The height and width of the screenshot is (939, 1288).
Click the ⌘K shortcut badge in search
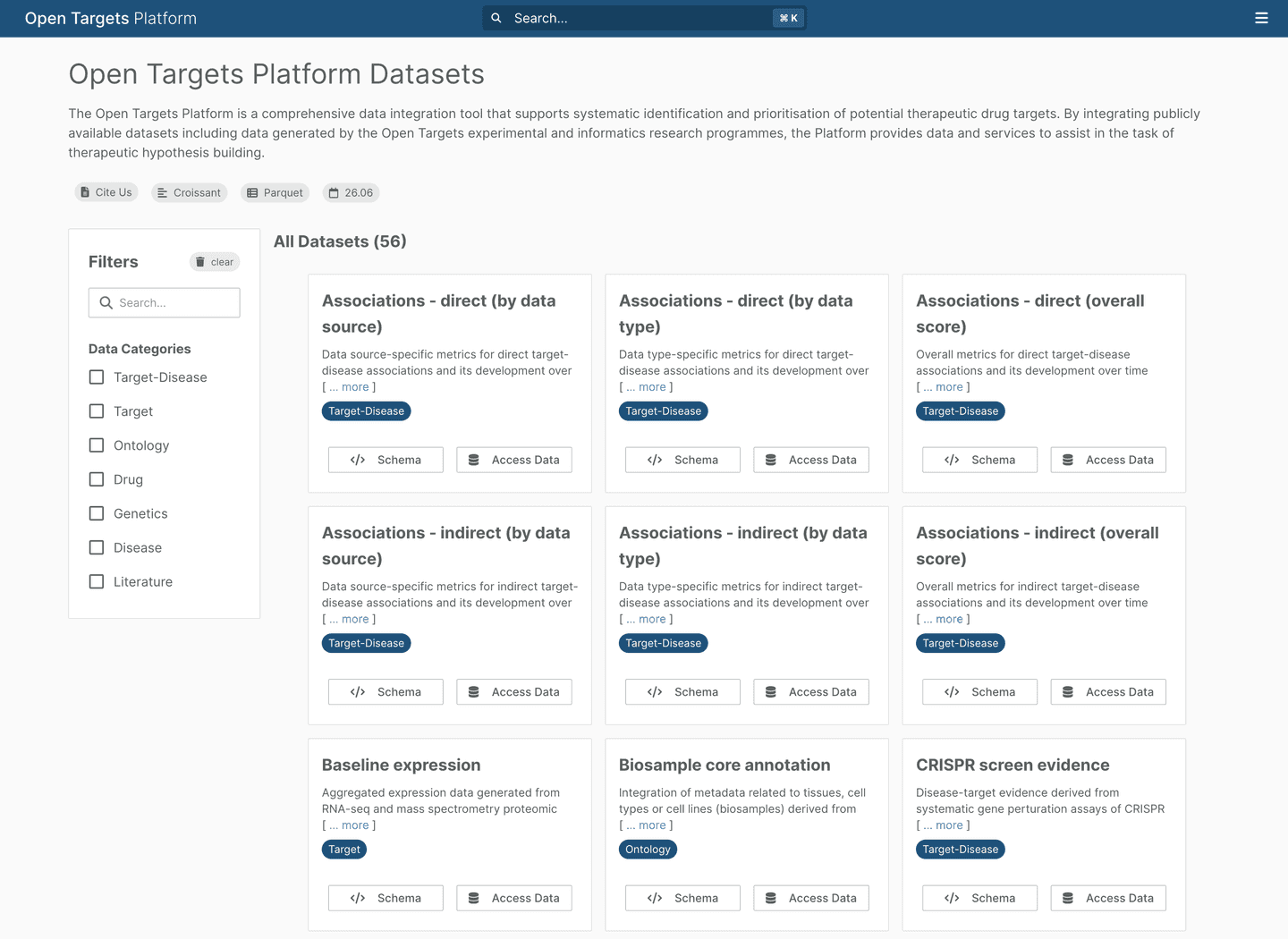tap(788, 18)
